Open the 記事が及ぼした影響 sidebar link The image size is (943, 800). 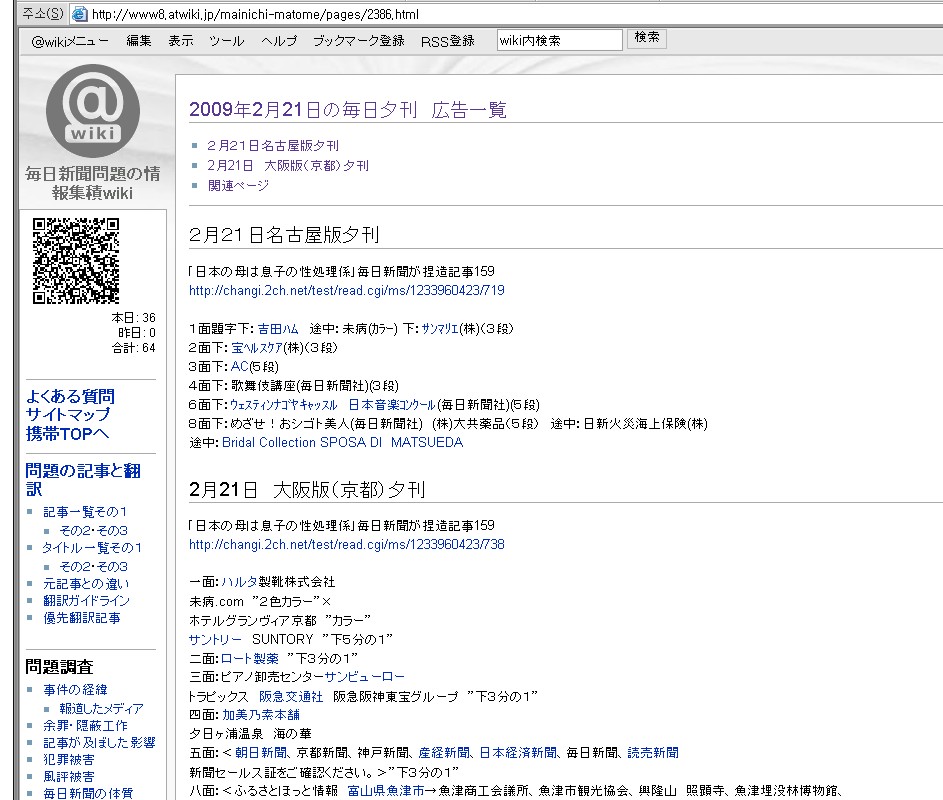(x=99, y=742)
